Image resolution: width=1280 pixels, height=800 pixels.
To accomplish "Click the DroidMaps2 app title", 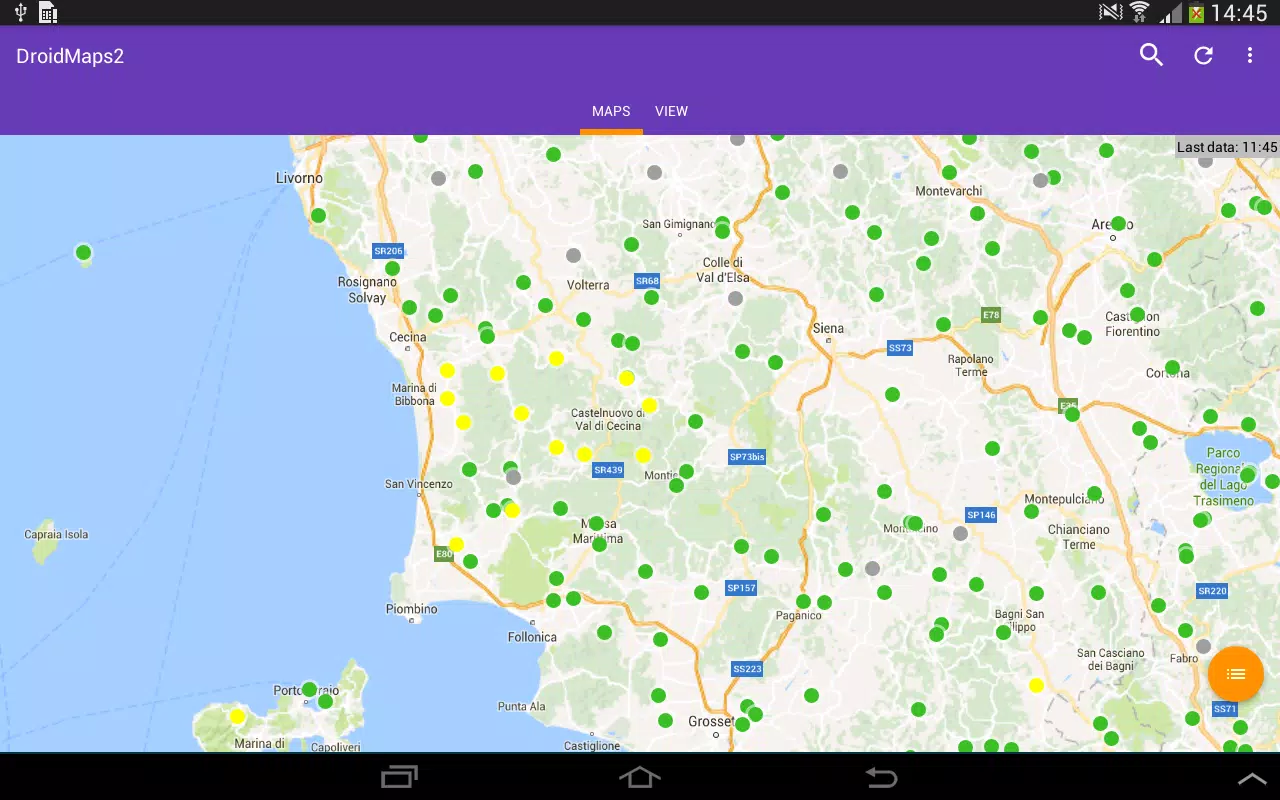I will coord(70,56).
